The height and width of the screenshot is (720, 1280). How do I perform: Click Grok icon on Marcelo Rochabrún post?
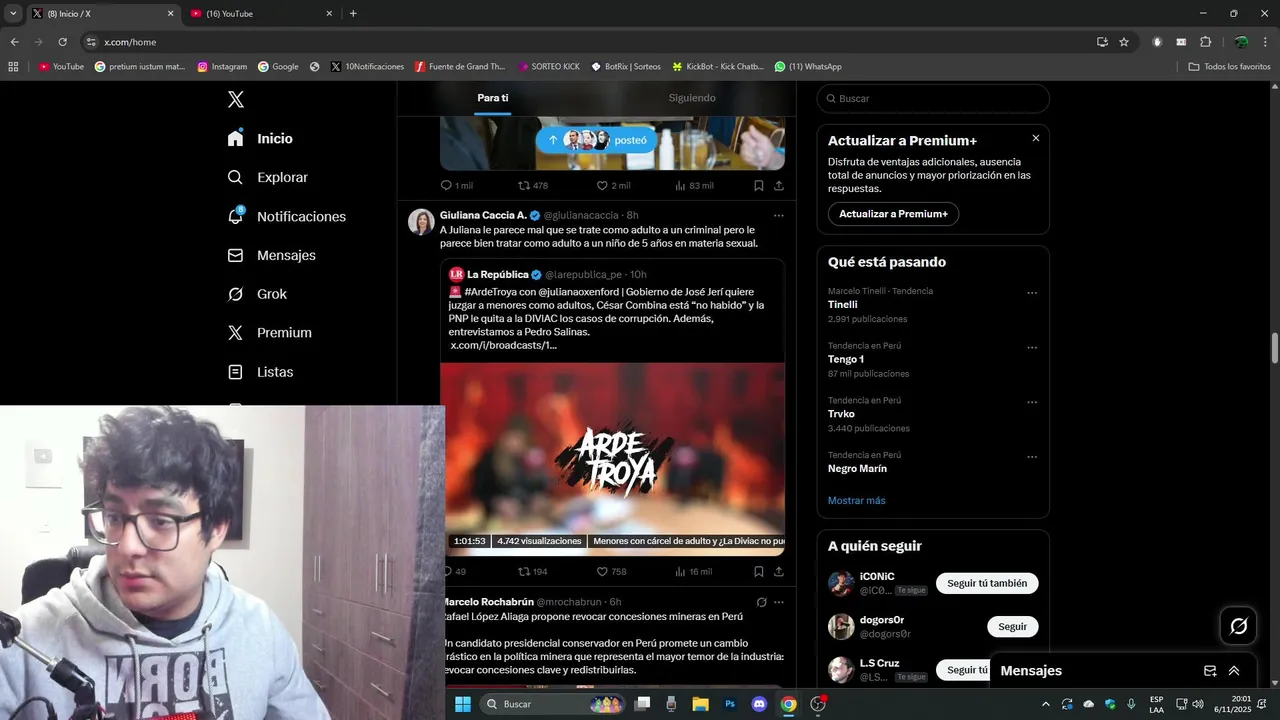click(761, 602)
